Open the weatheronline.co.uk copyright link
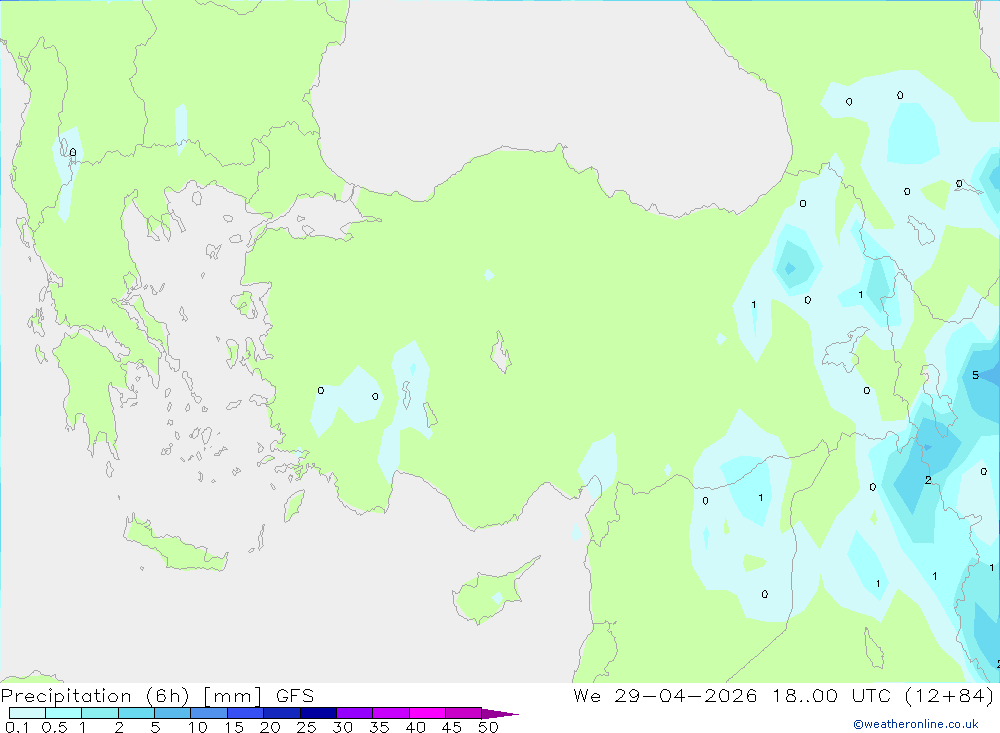 pos(916,724)
